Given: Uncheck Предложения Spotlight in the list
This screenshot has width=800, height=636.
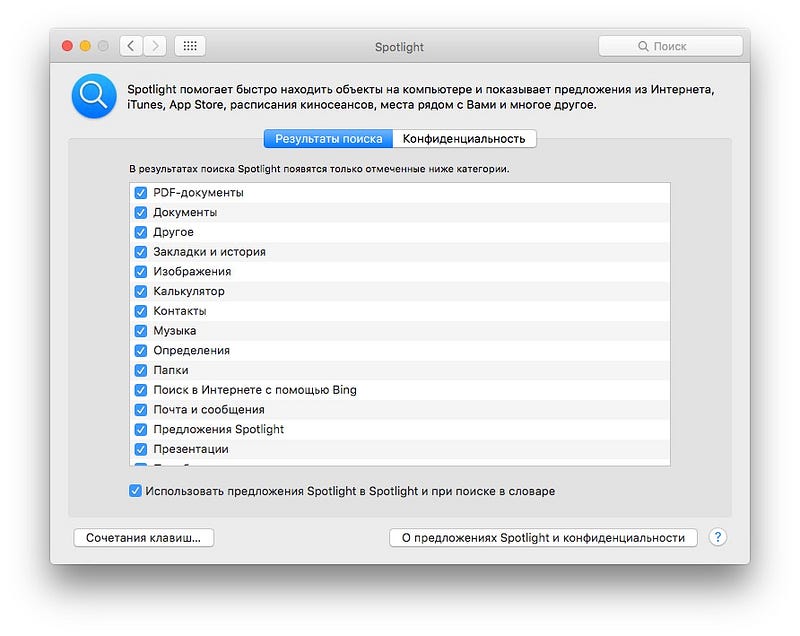Looking at the screenshot, I should point(141,429).
